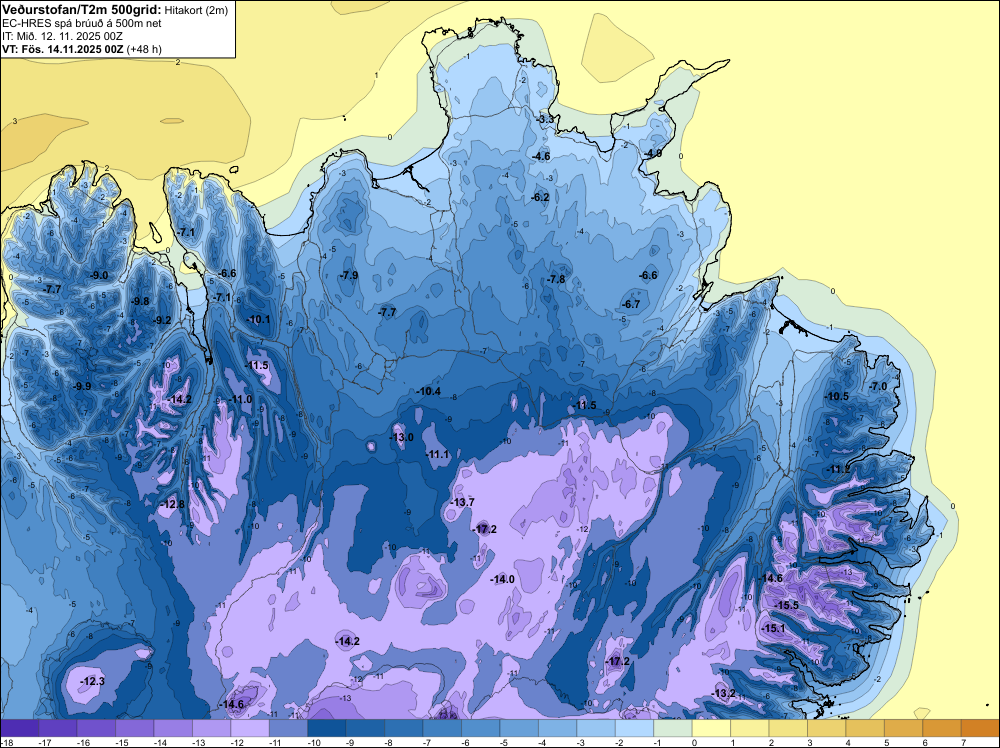The width and height of the screenshot is (1000, 748).
Task: Select the -8 label on the color scale
Action: click(x=389, y=742)
